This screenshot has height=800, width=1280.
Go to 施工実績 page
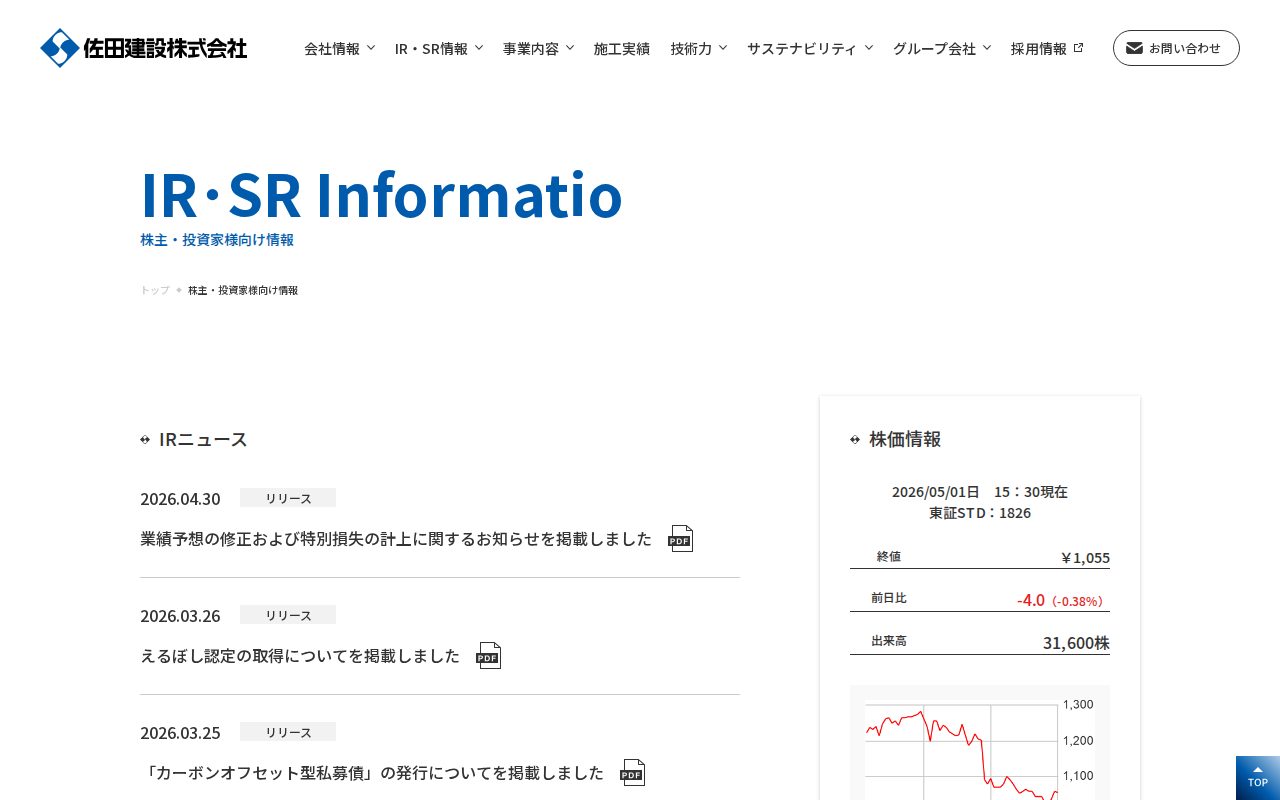[x=622, y=48]
